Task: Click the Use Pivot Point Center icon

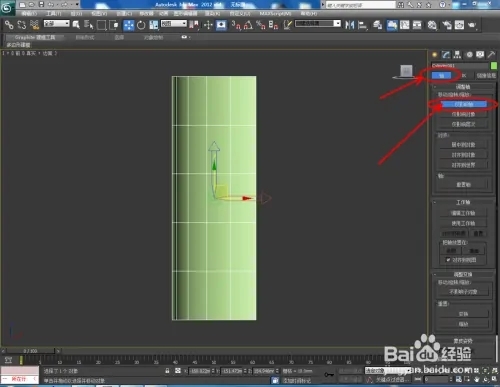Action: pyautogui.click(x=194, y=25)
